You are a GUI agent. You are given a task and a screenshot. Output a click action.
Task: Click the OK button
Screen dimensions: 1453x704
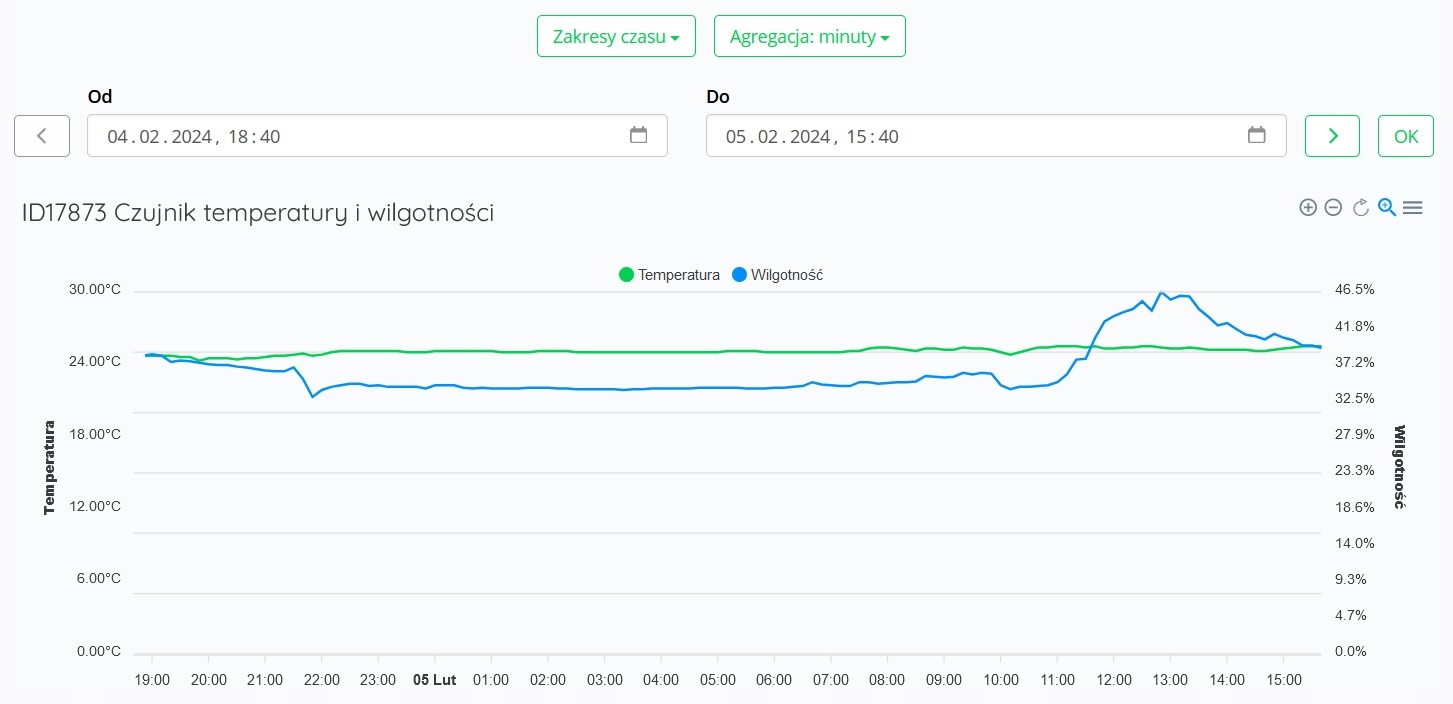tap(1406, 136)
